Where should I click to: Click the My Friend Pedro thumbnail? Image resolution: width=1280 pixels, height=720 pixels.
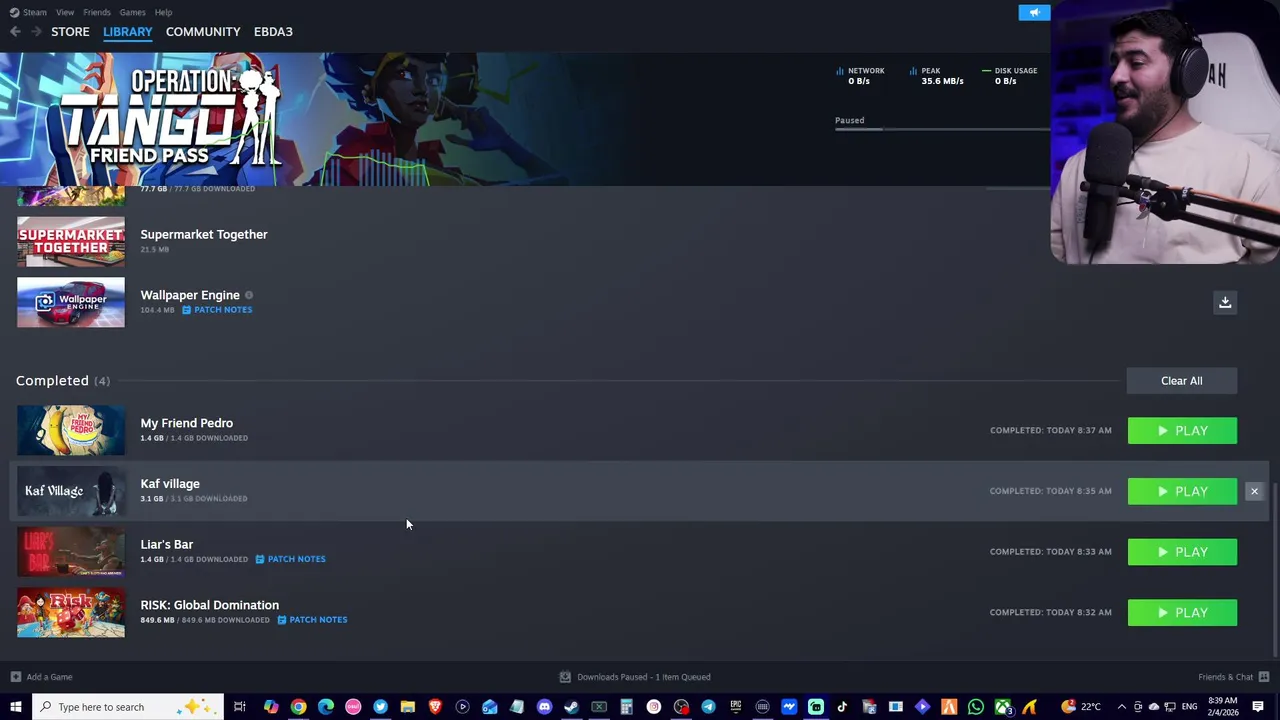click(x=71, y=430)
